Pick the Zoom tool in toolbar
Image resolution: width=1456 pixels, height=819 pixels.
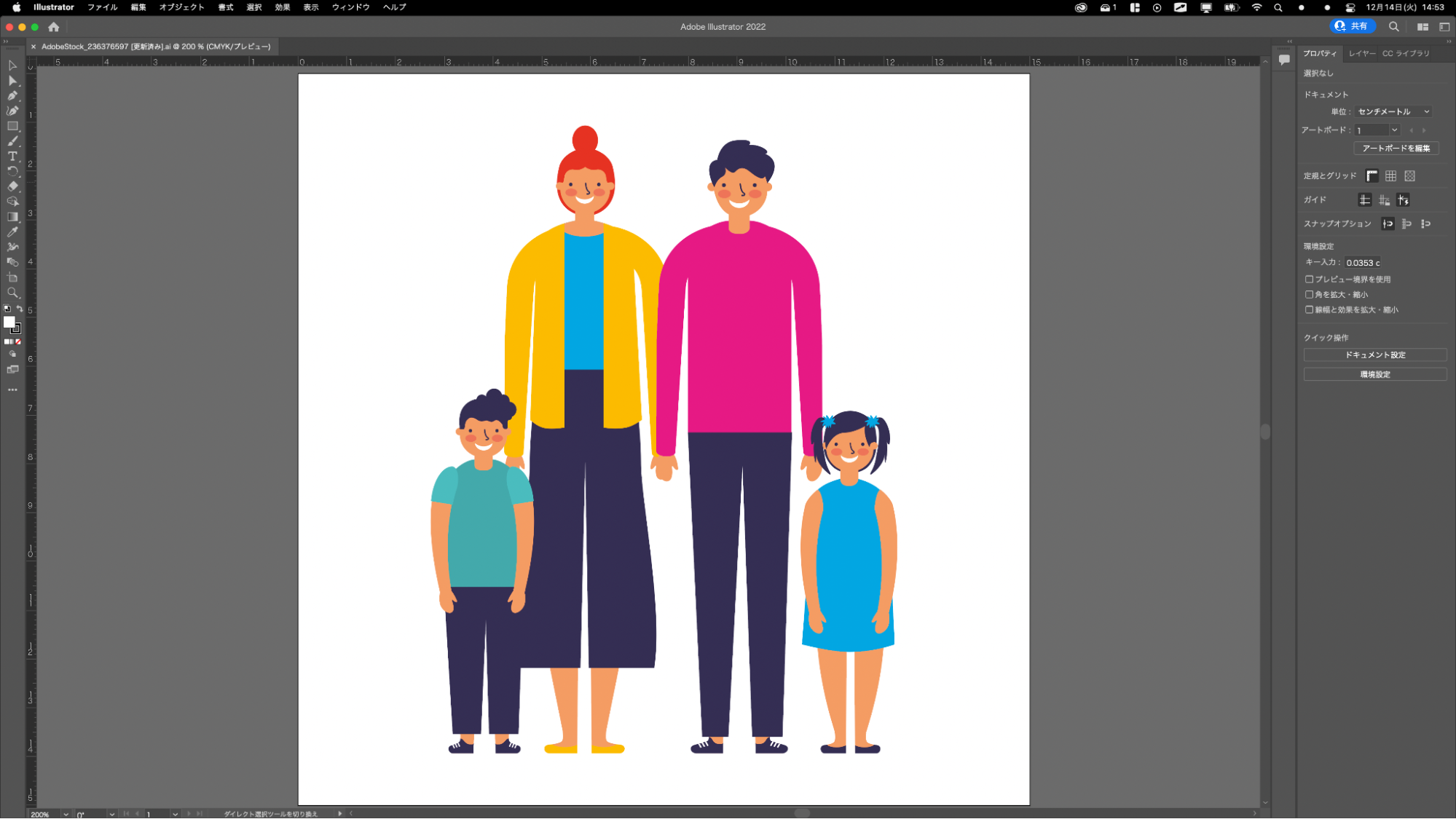pos(12,293)
